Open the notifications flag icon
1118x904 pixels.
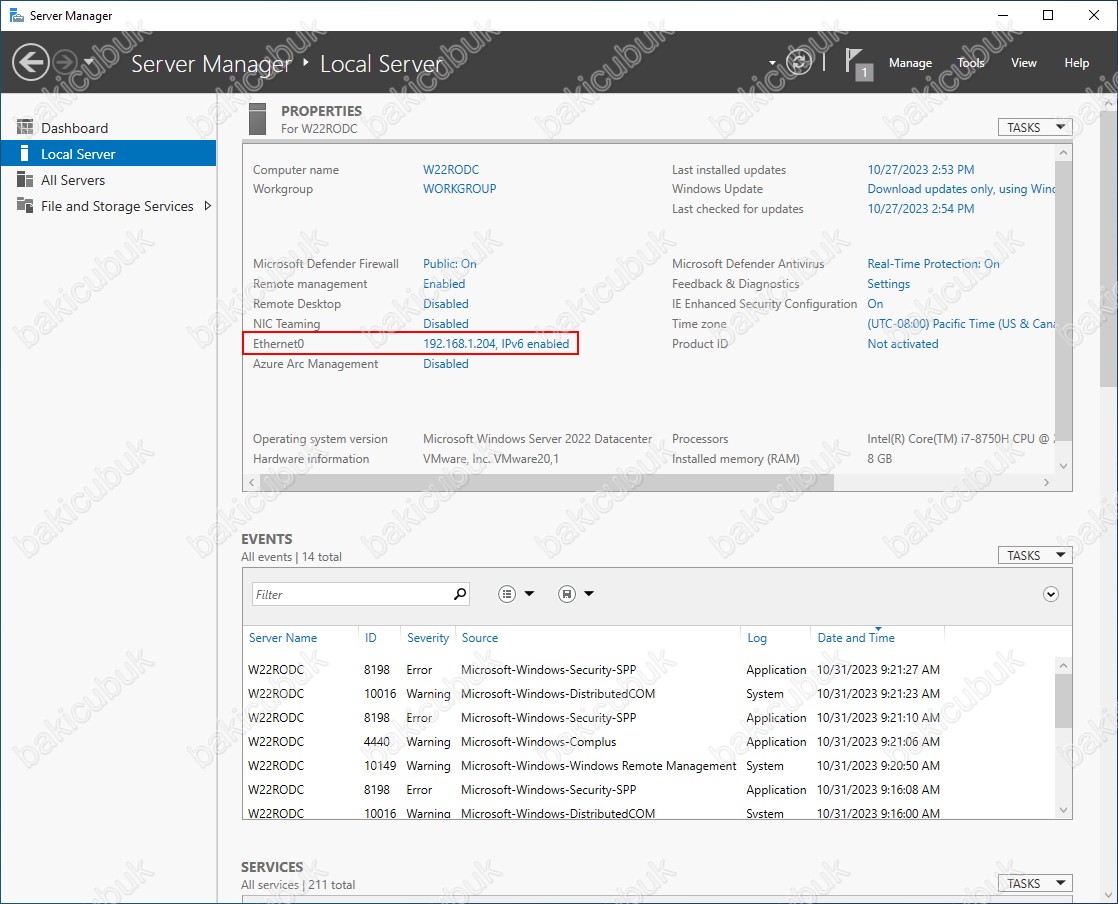point(858,64)
